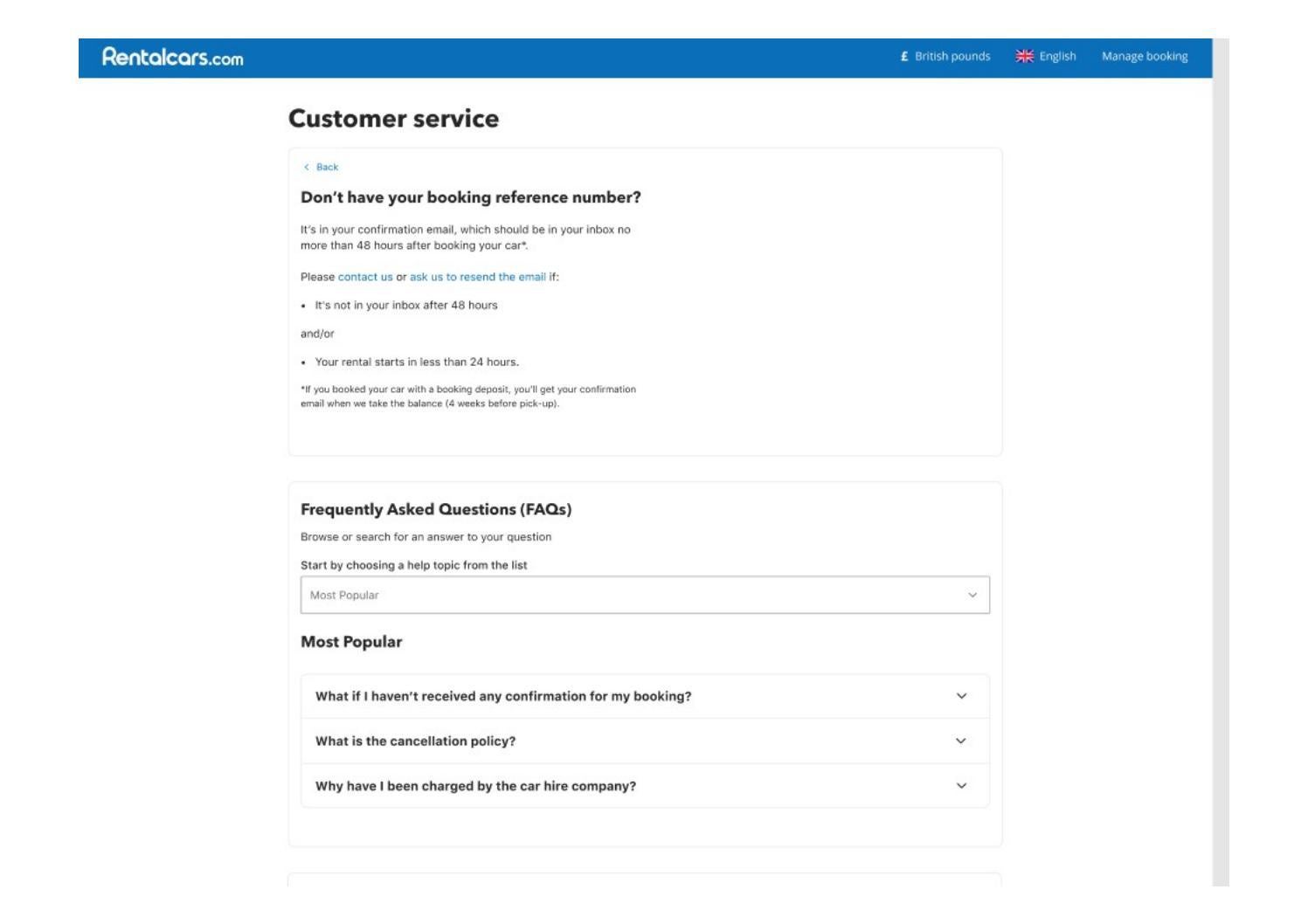Select British pounds currency option
Screen dimensions: 1308x924
pyautogui.click(x=951, y=58)
